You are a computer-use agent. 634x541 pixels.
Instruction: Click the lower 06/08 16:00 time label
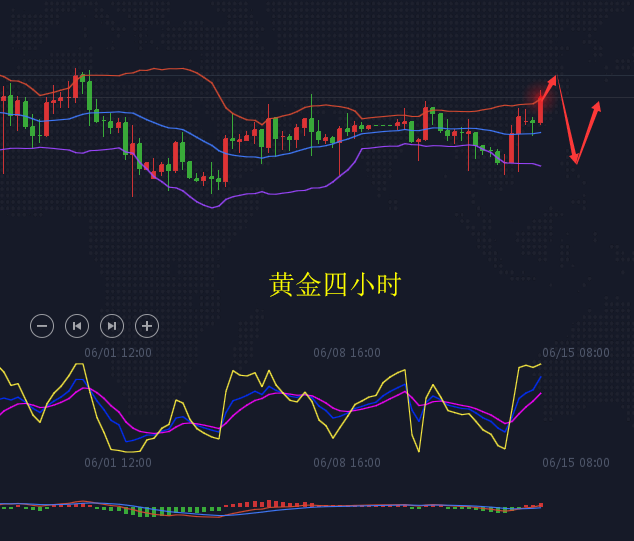coord(347,463)
